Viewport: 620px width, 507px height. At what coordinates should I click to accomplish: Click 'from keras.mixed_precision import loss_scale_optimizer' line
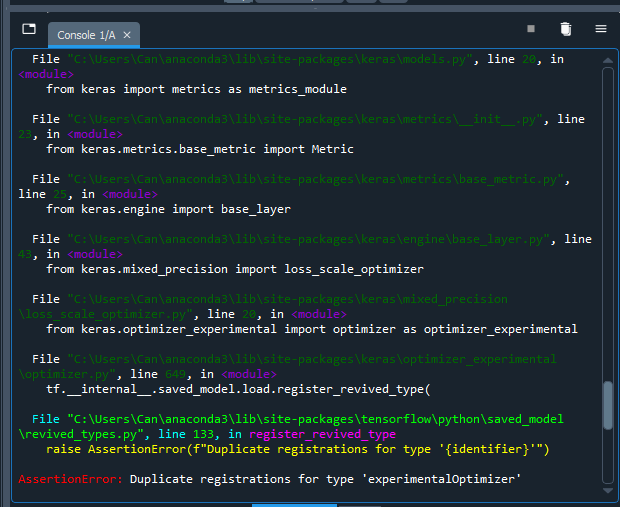pos(235,269)
